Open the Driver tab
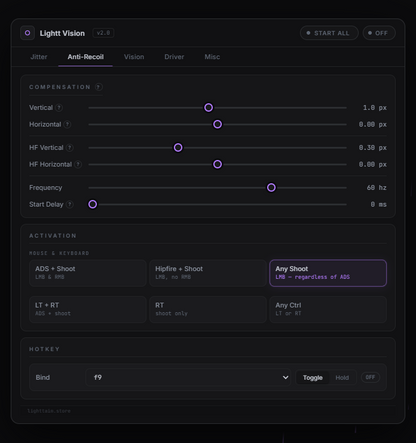Image resolution: width=416 pixels, height=443 pixels. [174, 57]
